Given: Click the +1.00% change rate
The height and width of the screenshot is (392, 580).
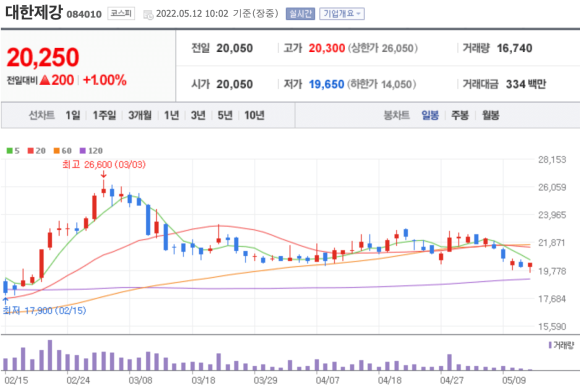Looking at the screenshot, I should (x=105, y=80).
